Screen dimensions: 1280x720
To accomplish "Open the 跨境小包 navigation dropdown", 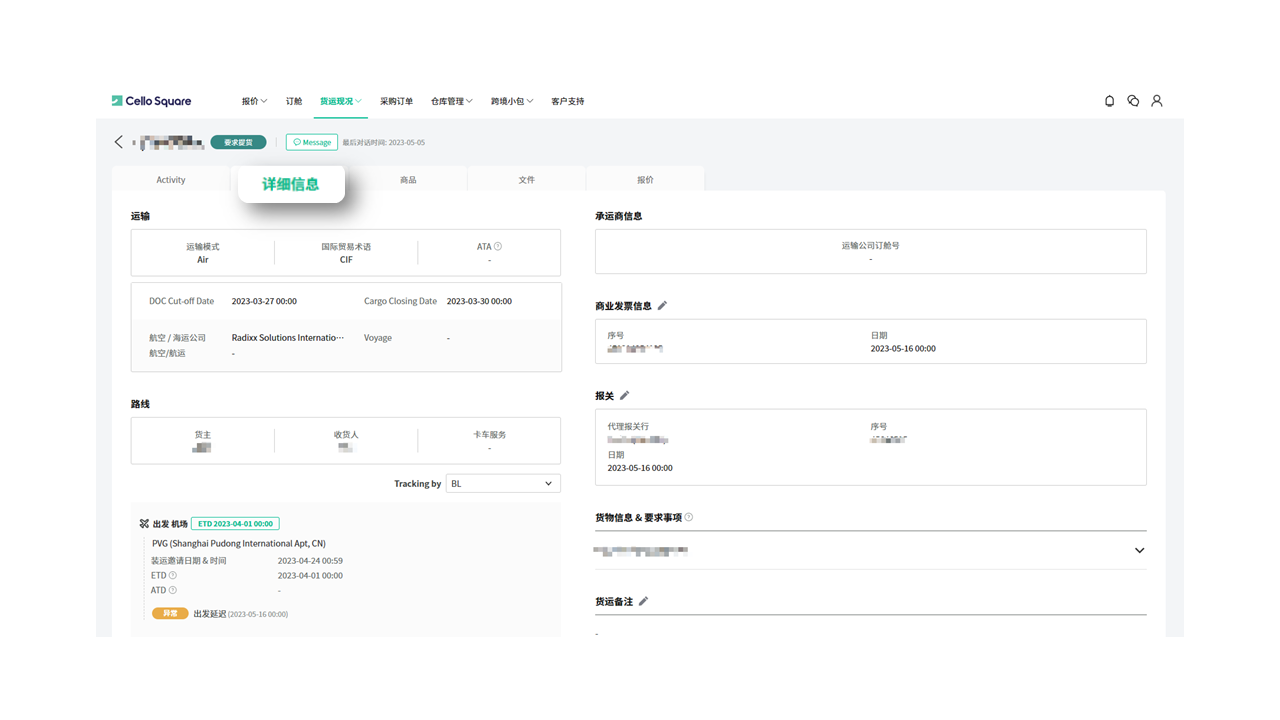I will point(511,101).
